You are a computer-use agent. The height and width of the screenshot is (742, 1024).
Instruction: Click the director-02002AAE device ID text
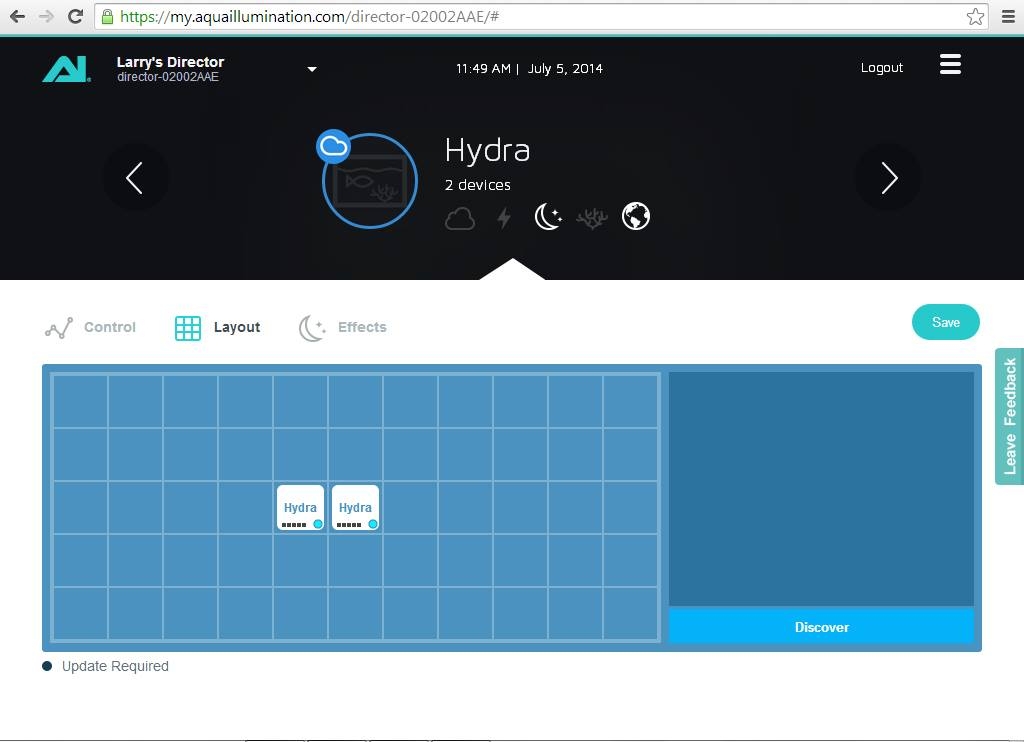tap(168, 77)
